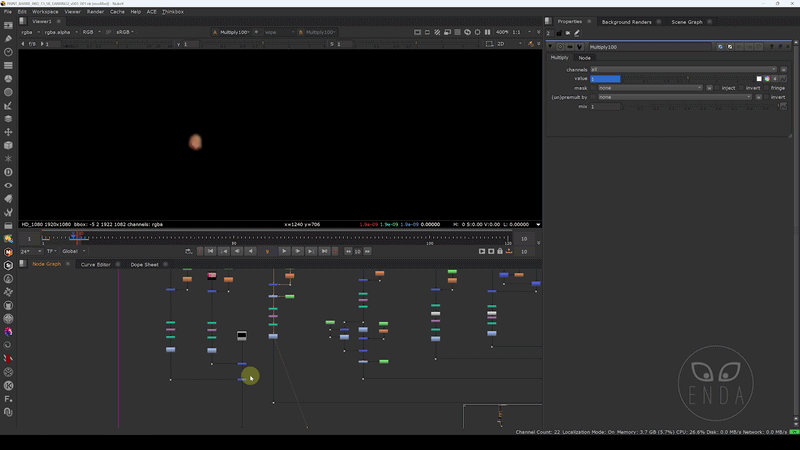Open the 2D view mode dropdown

pos(509,44)
